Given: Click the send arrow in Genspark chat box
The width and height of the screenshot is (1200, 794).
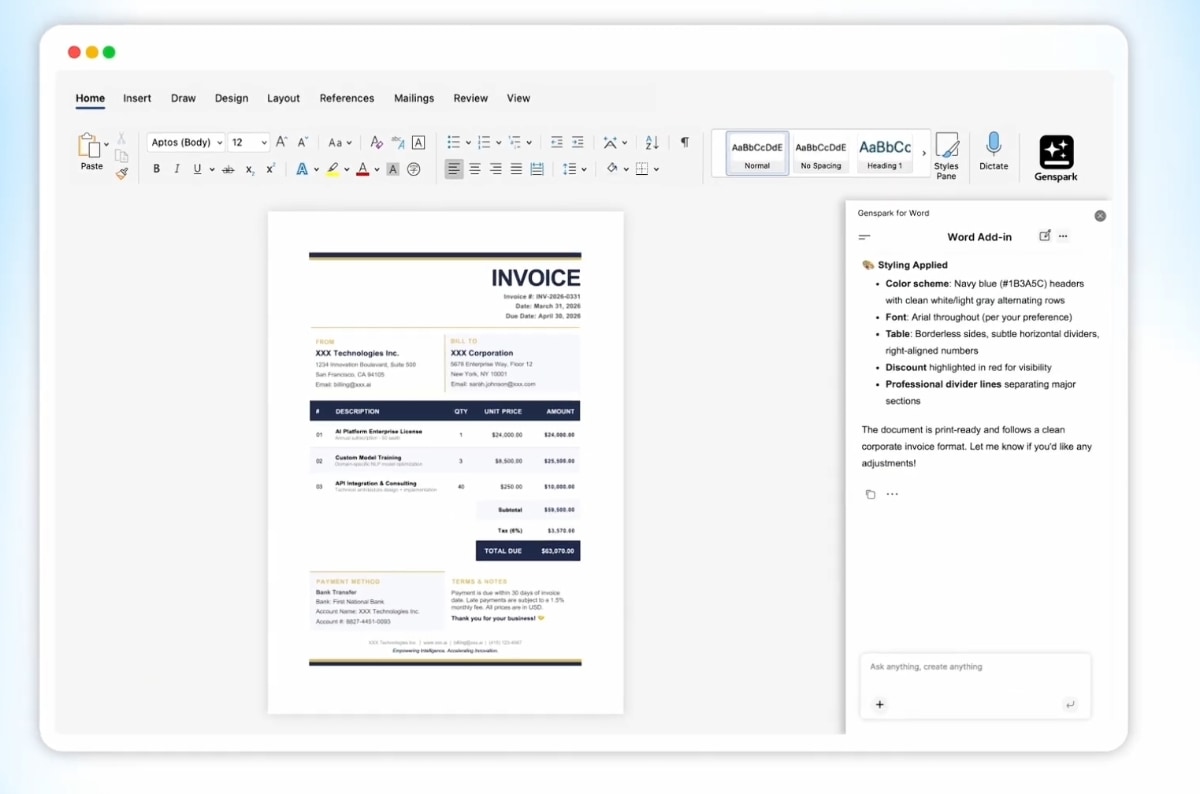Looking at the screenshot, I should click(1070, 705).
